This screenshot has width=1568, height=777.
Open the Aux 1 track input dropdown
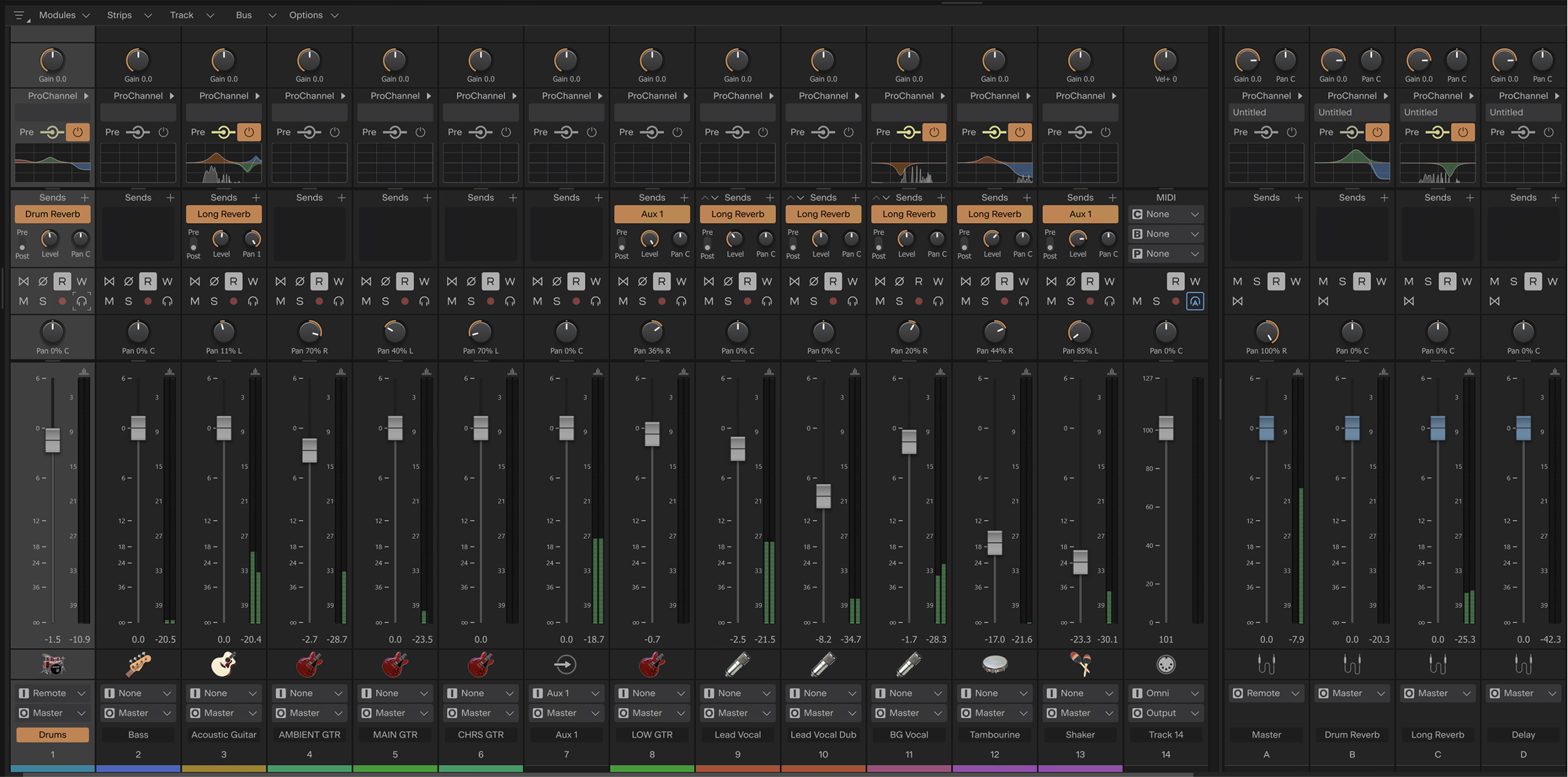pos(566,693)
